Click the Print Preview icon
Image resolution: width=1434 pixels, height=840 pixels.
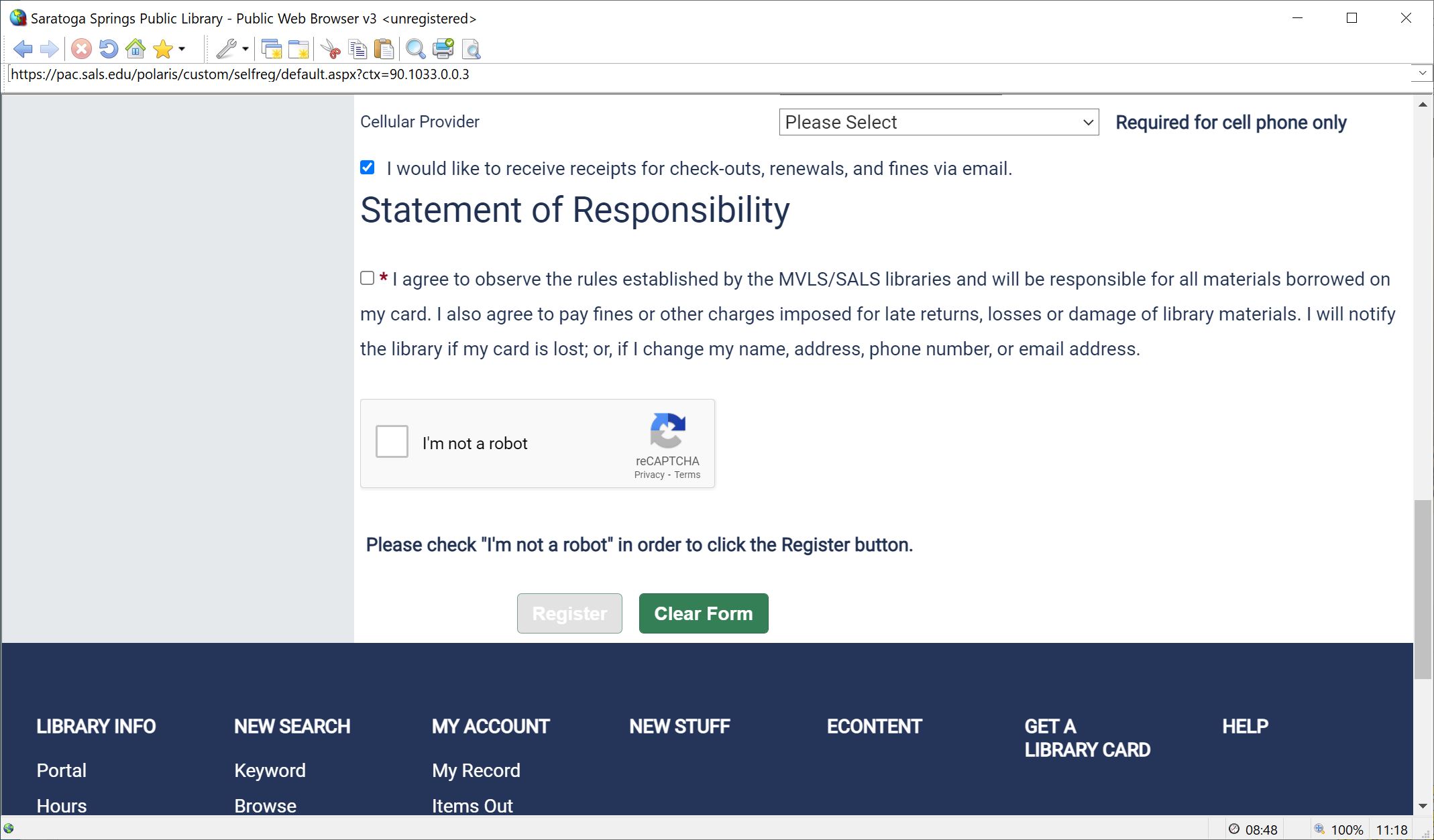(472, 49)
